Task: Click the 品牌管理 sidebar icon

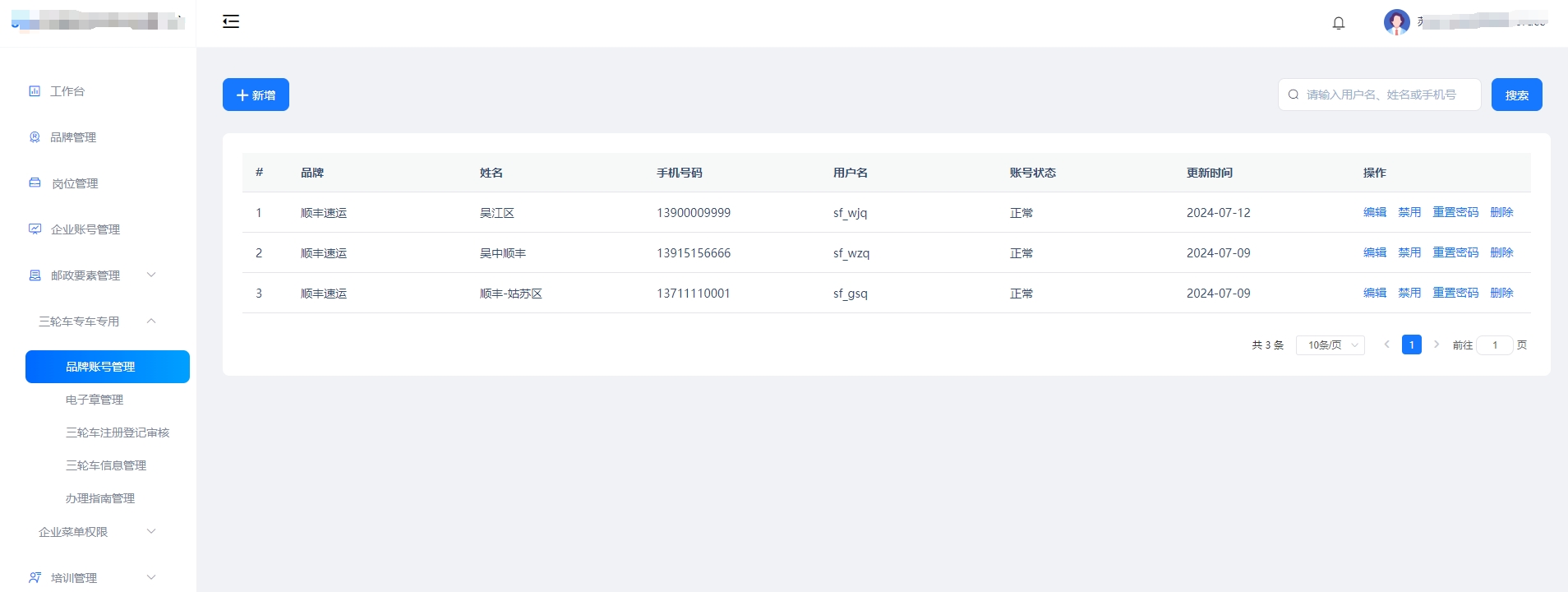Action: [35, 137]
